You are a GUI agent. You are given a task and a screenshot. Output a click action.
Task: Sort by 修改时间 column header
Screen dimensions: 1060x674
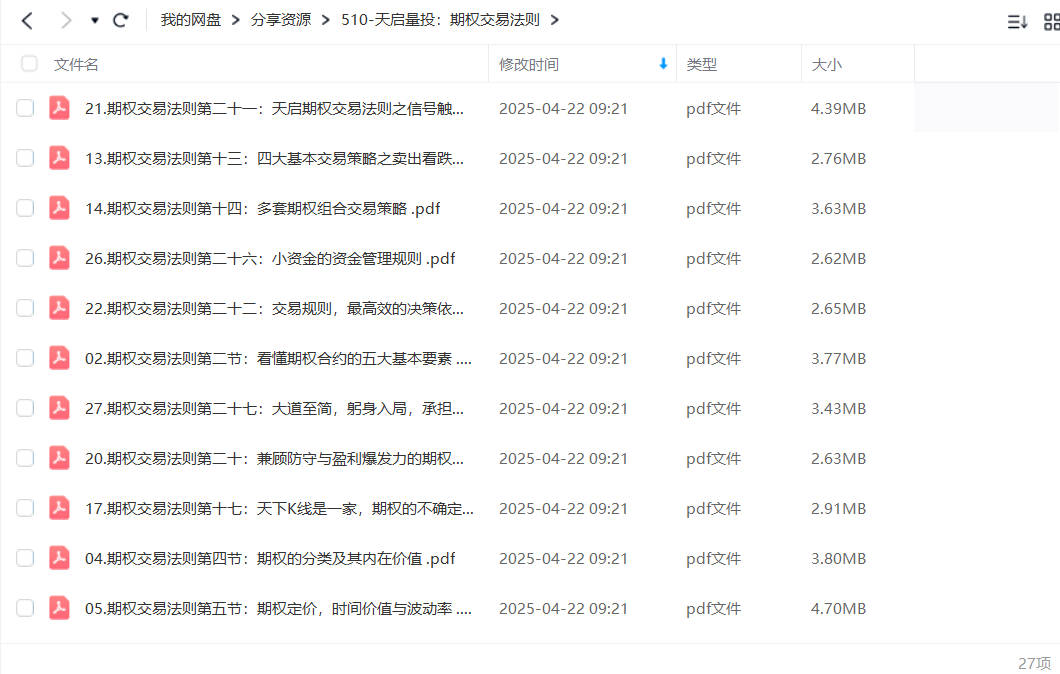(529, 64)
